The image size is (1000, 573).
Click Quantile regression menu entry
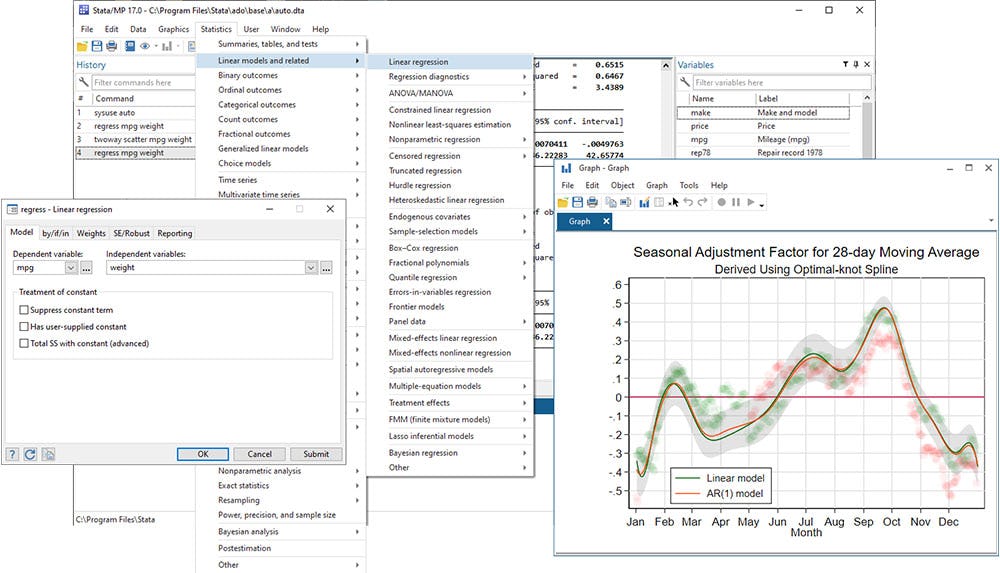click(451, 278)
